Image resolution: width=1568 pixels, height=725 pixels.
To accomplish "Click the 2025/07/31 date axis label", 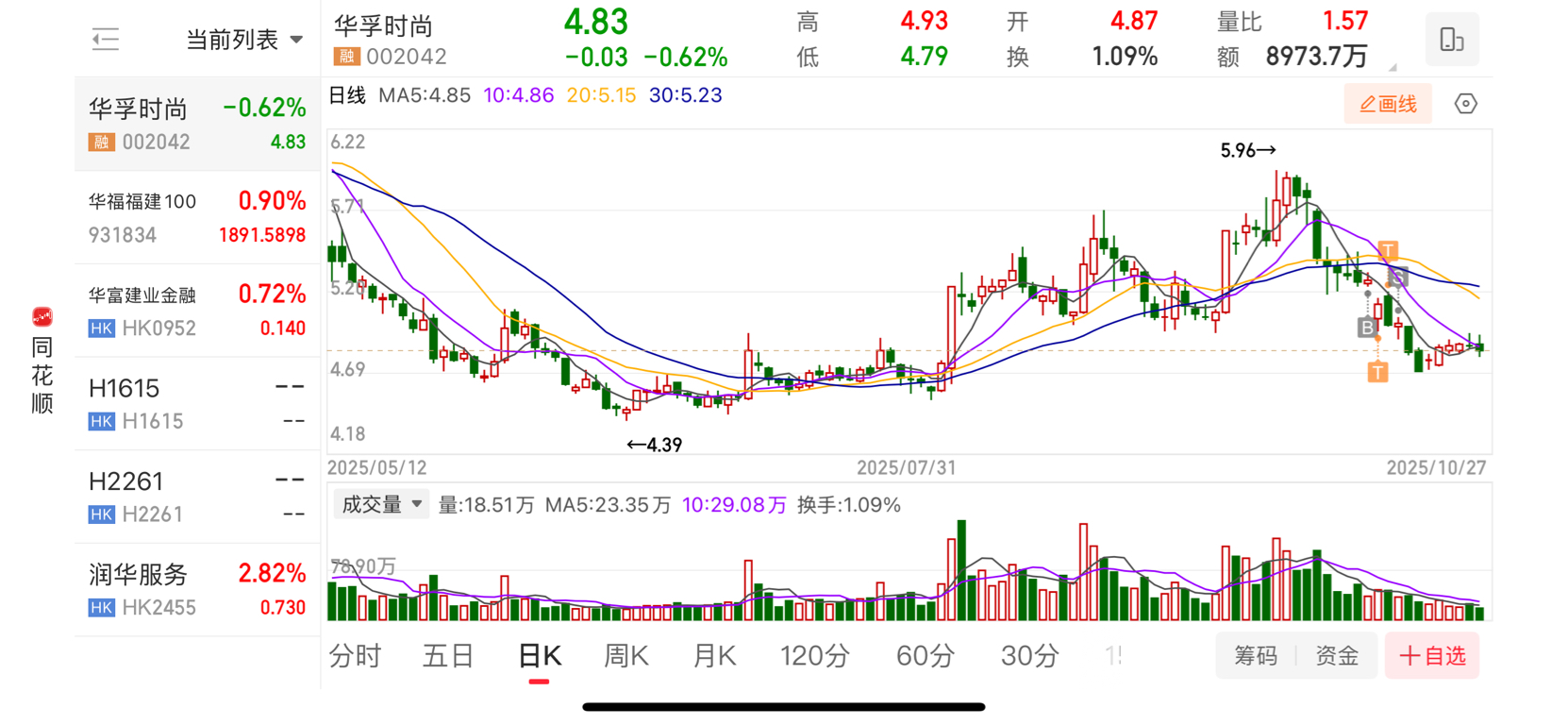I will pyautogui.click(x=906, y=468).
